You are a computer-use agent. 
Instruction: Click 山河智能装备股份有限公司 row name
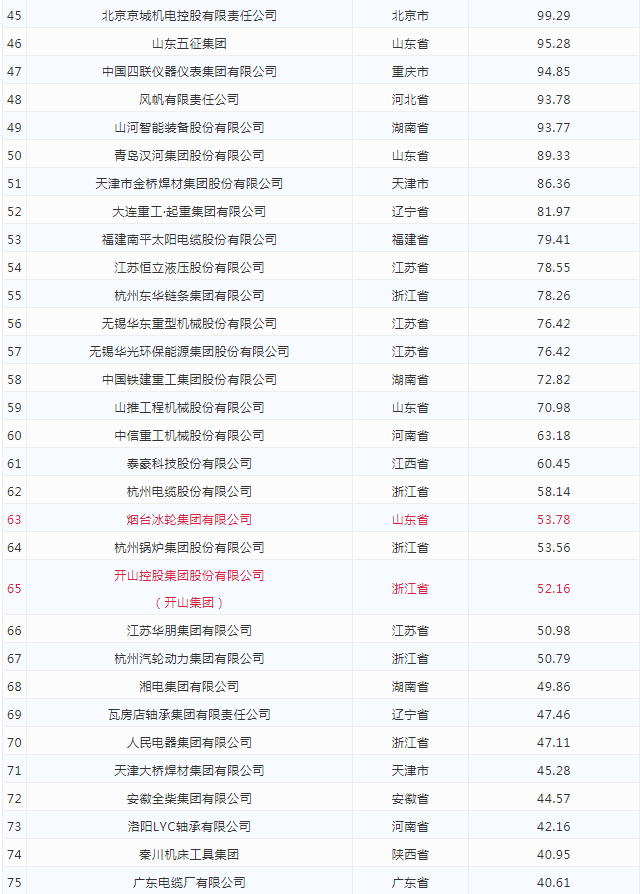pyautogui.click(x=189, y=127)
